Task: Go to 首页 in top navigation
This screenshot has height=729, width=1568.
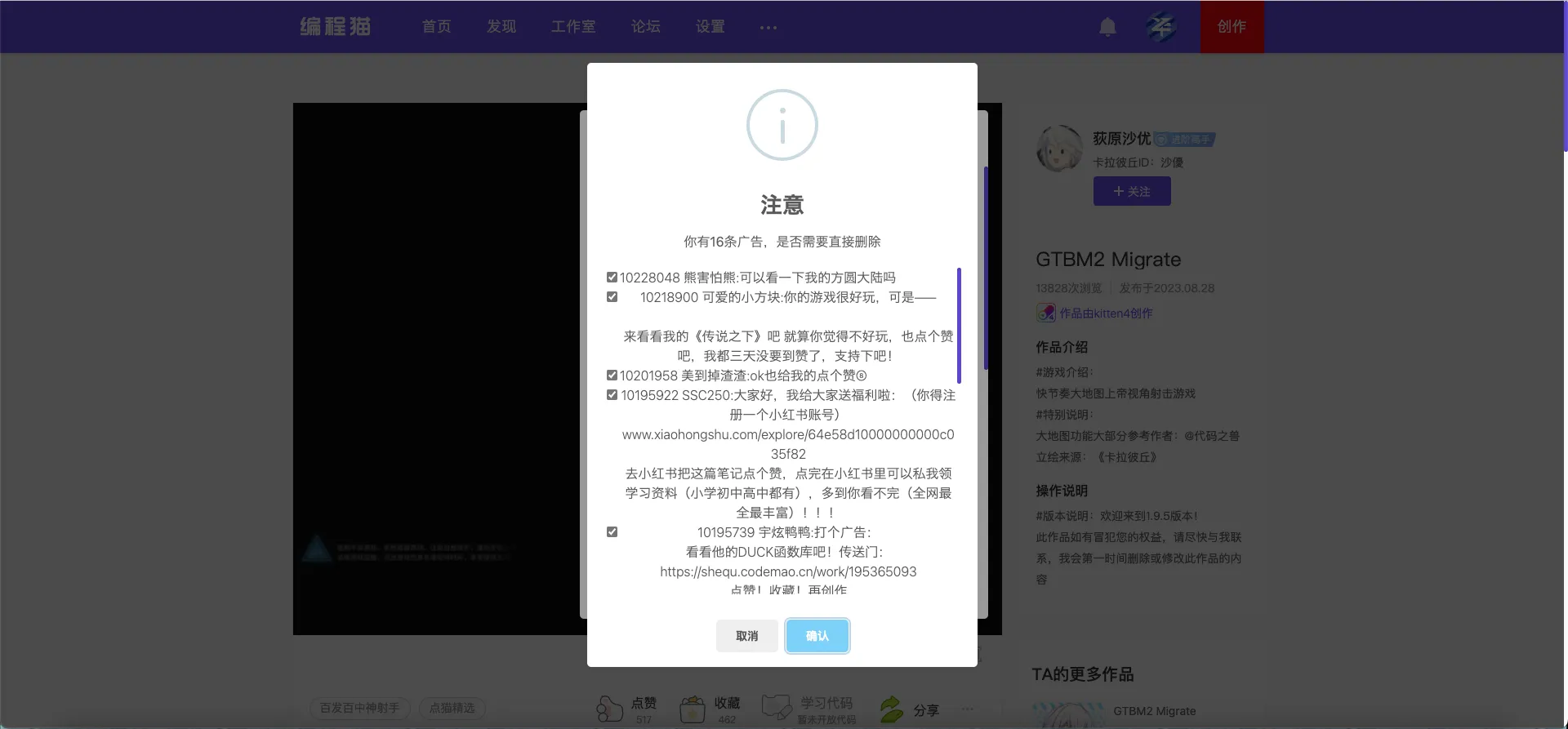Action: click(x=436, y=27)
